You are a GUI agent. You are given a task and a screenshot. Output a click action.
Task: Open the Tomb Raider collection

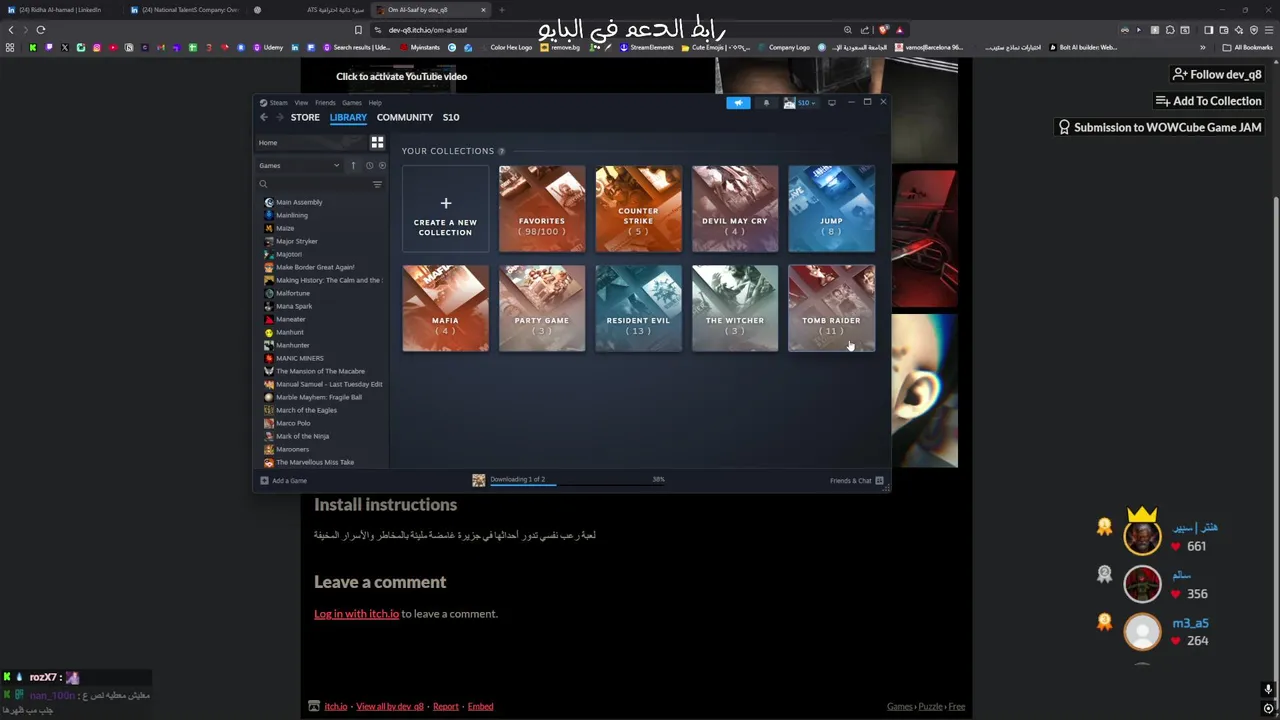coord(831,308)
